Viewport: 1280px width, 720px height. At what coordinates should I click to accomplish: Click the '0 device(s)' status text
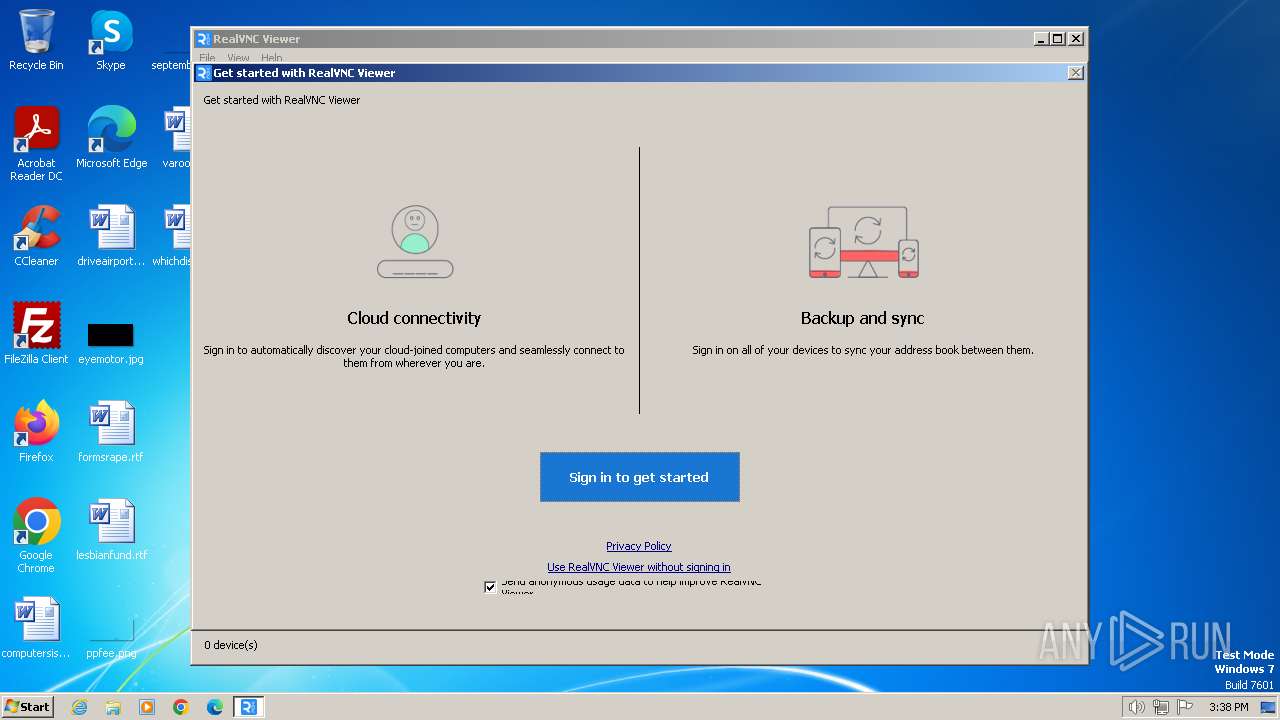(231, 645)
